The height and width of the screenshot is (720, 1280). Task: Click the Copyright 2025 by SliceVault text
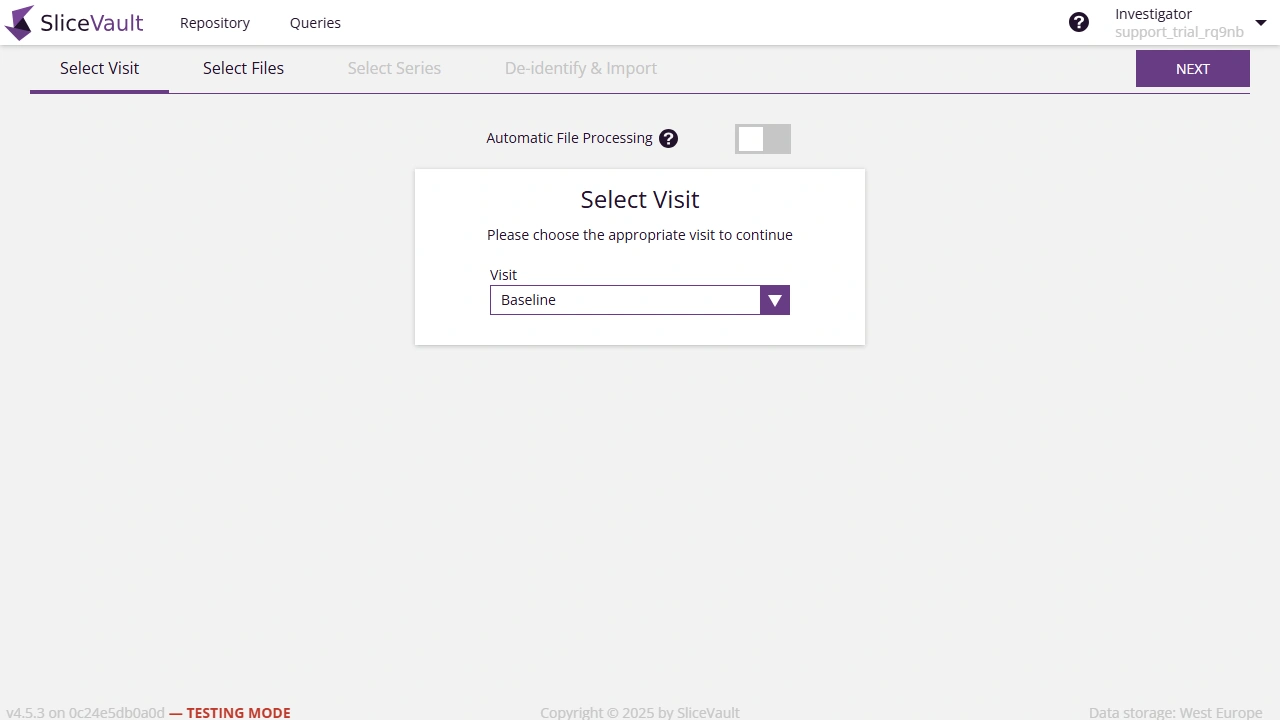(x=640, y=713)
